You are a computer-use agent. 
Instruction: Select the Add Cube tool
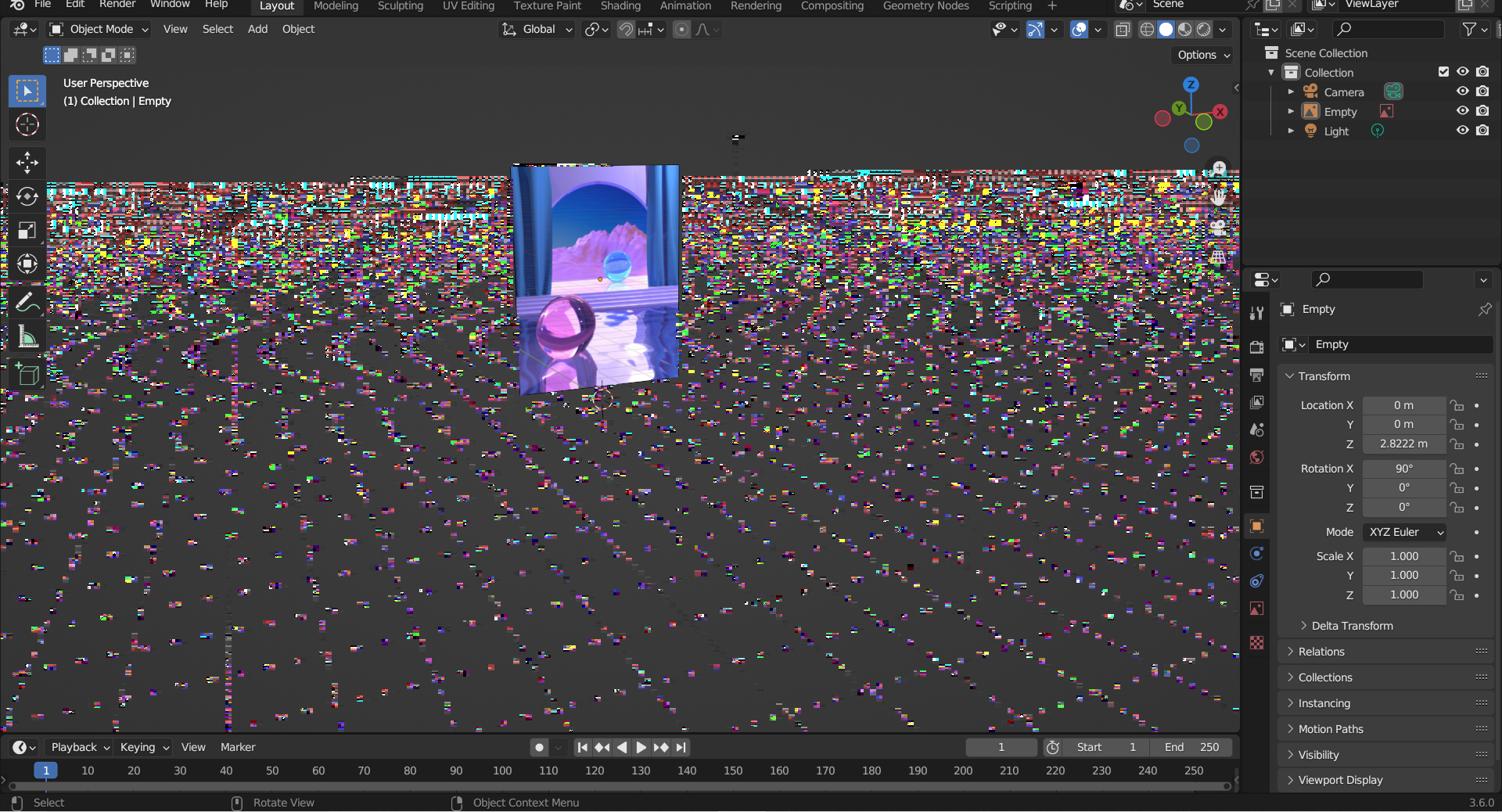click(27, 375)
